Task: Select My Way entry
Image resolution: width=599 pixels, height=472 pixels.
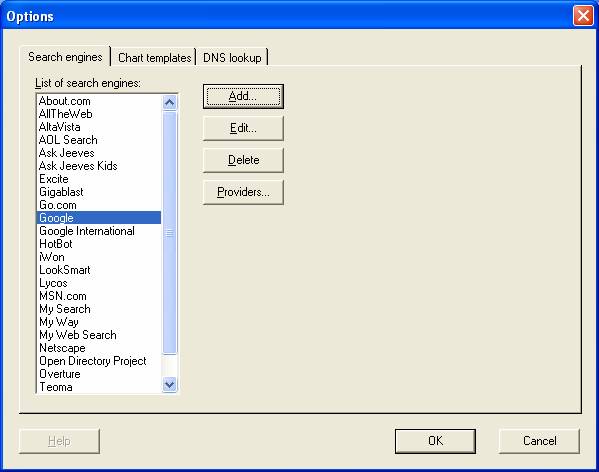Action: [x=99, y=322]
